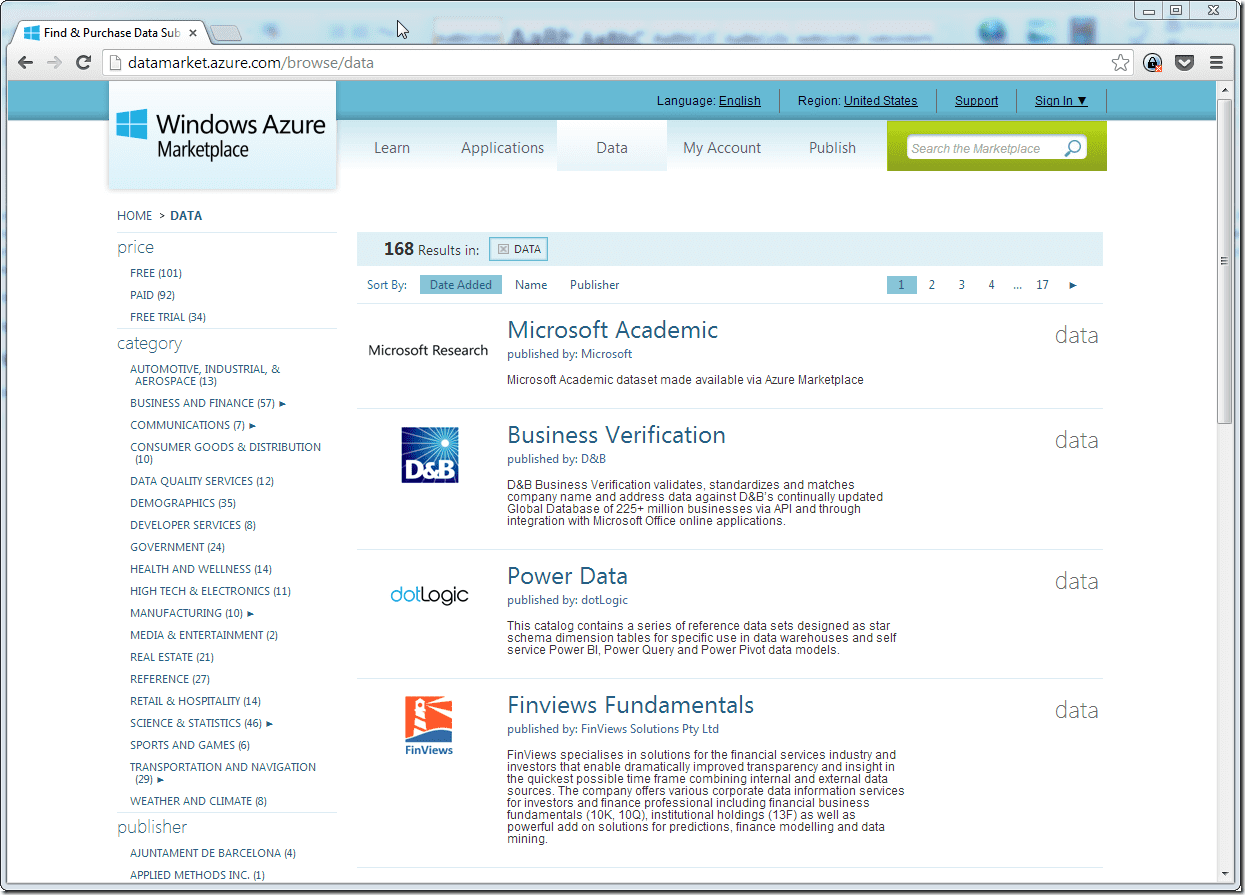This screenshot has height=895, width=1245.
Task: Open the Microsoft Academic dataset
Action: (x=612, y=330)
